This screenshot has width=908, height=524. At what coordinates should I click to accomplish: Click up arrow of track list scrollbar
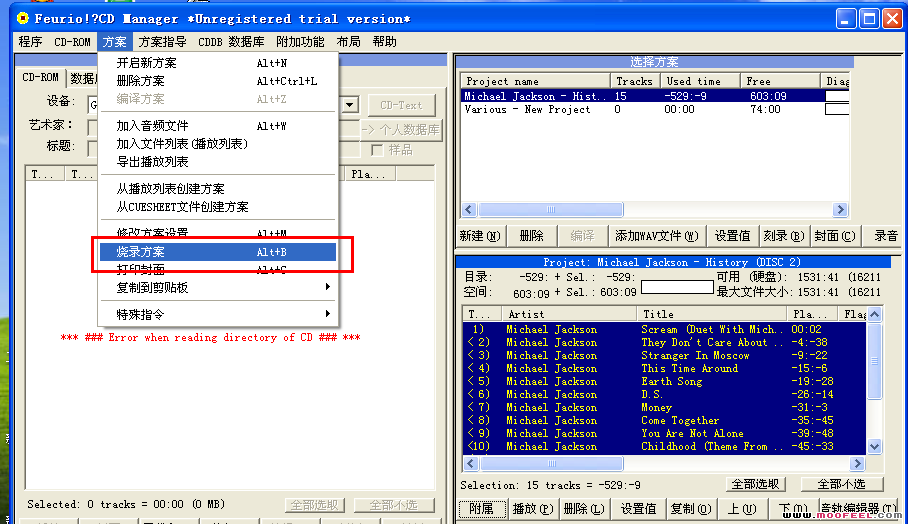pos(874,314)
